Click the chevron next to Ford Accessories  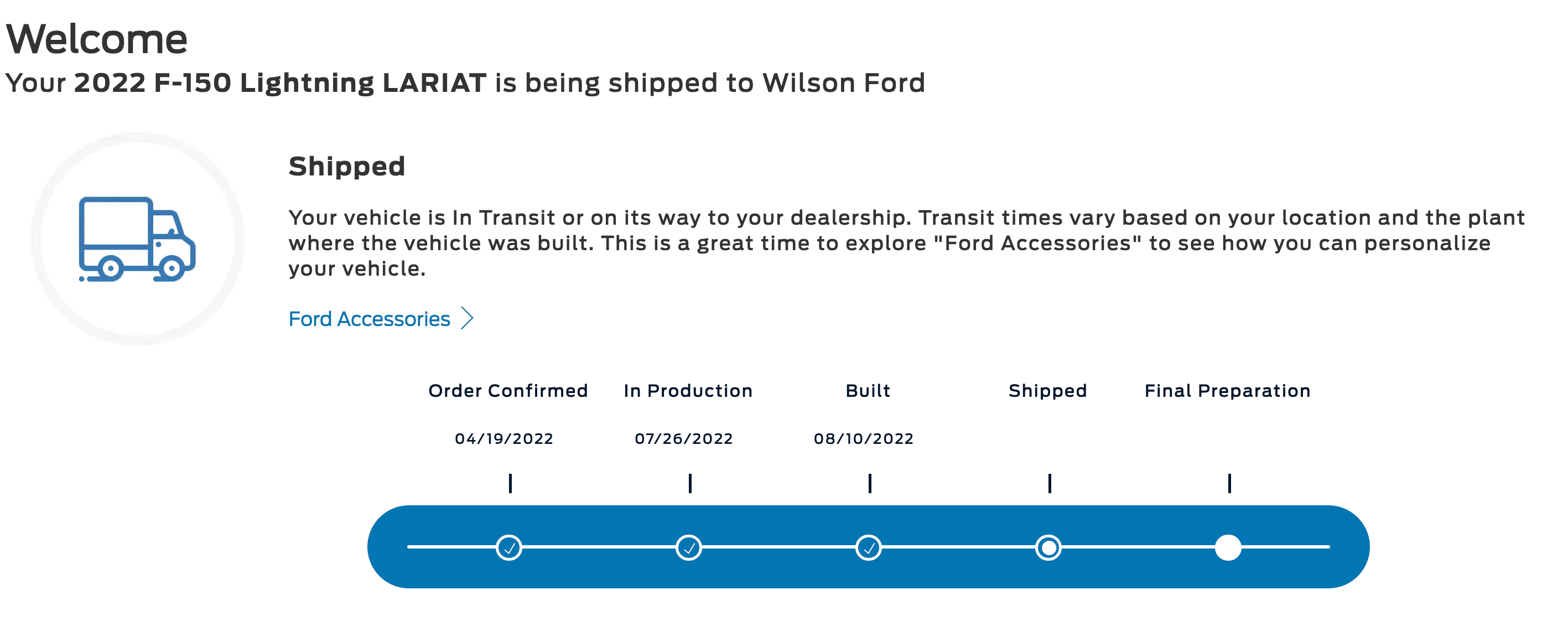click(467, 318)
